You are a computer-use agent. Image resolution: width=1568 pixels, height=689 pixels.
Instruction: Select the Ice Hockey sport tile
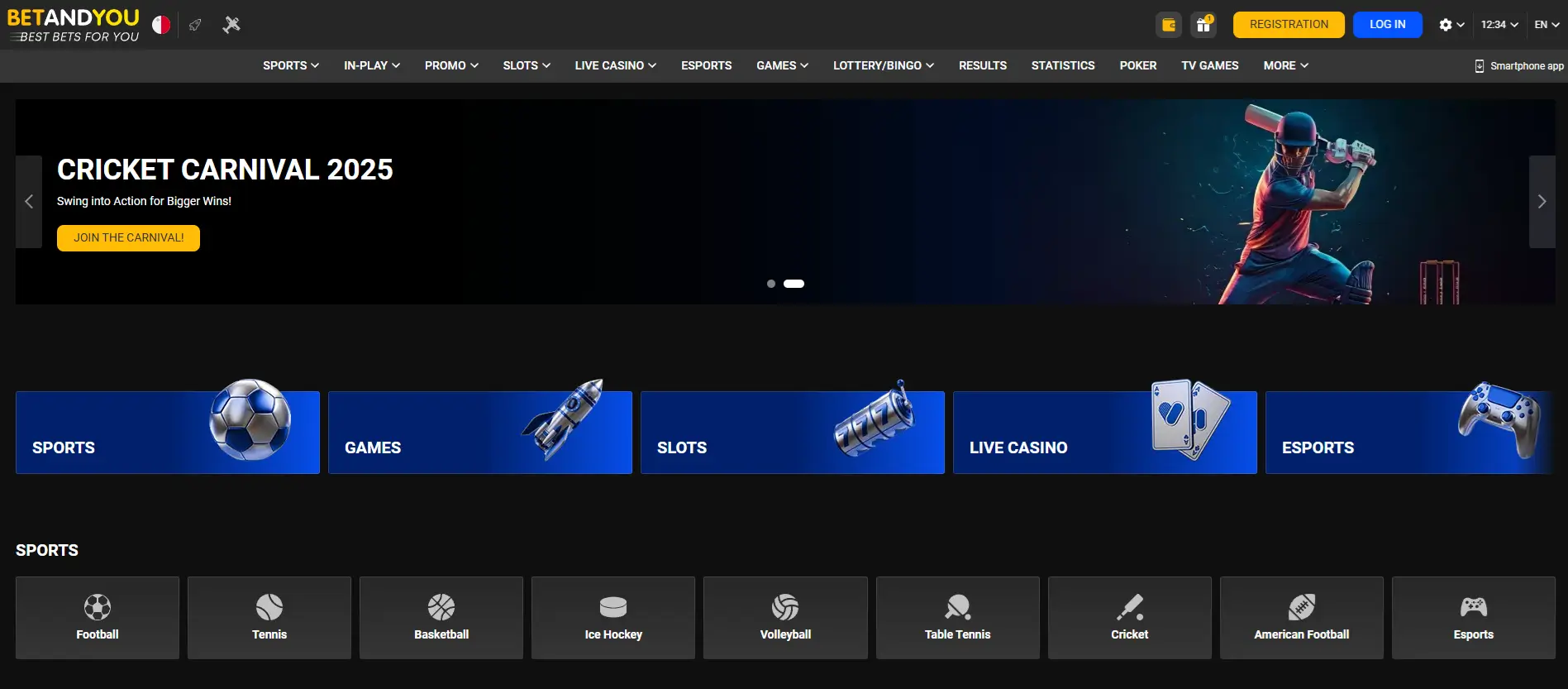(x=612, y=618)
